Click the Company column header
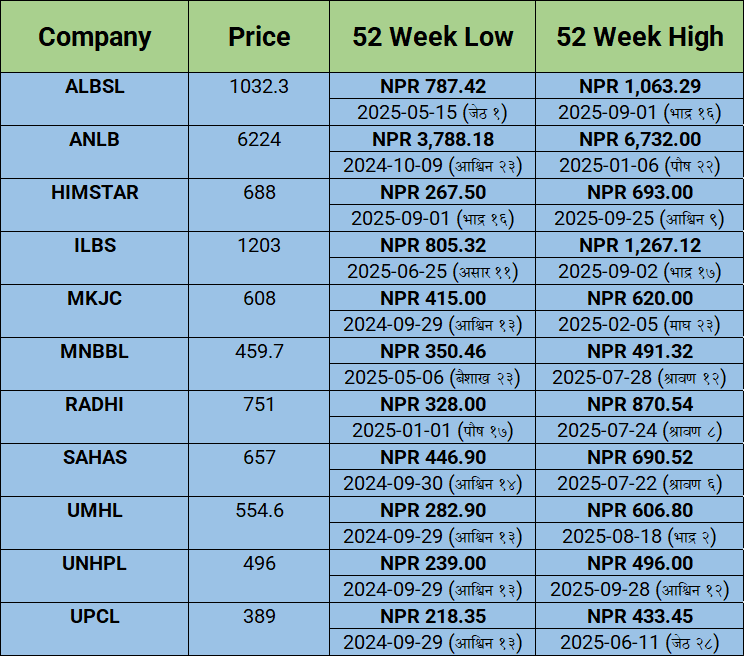This screenshot has height=657, width=745. [95, 38]
